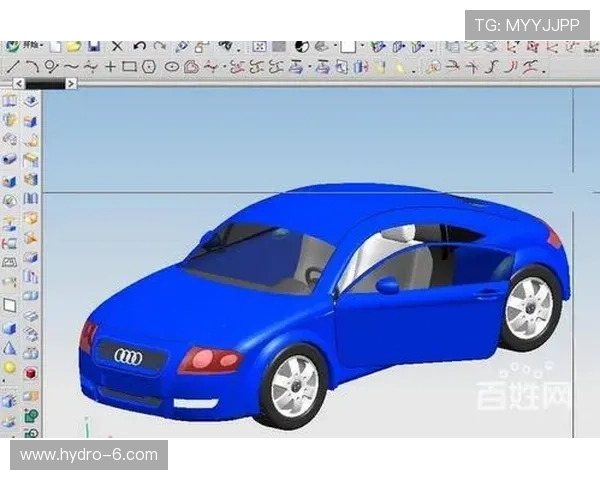Select the Arc curve tool
The image size is (600, 480).
click(x=32, y=67)
